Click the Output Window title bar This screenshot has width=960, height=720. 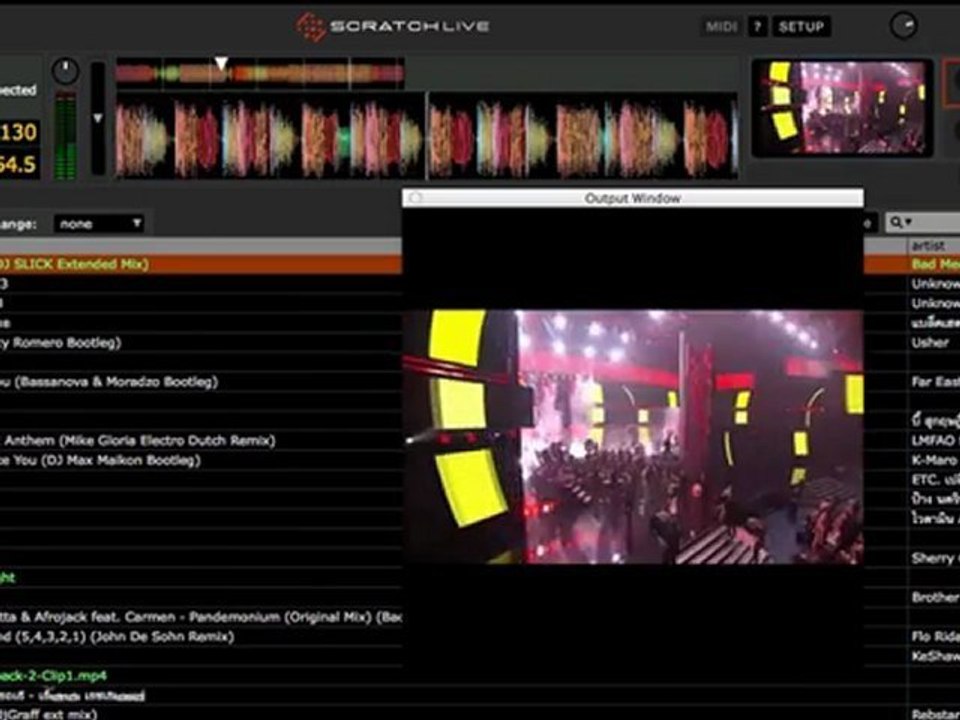click(632, 198)
